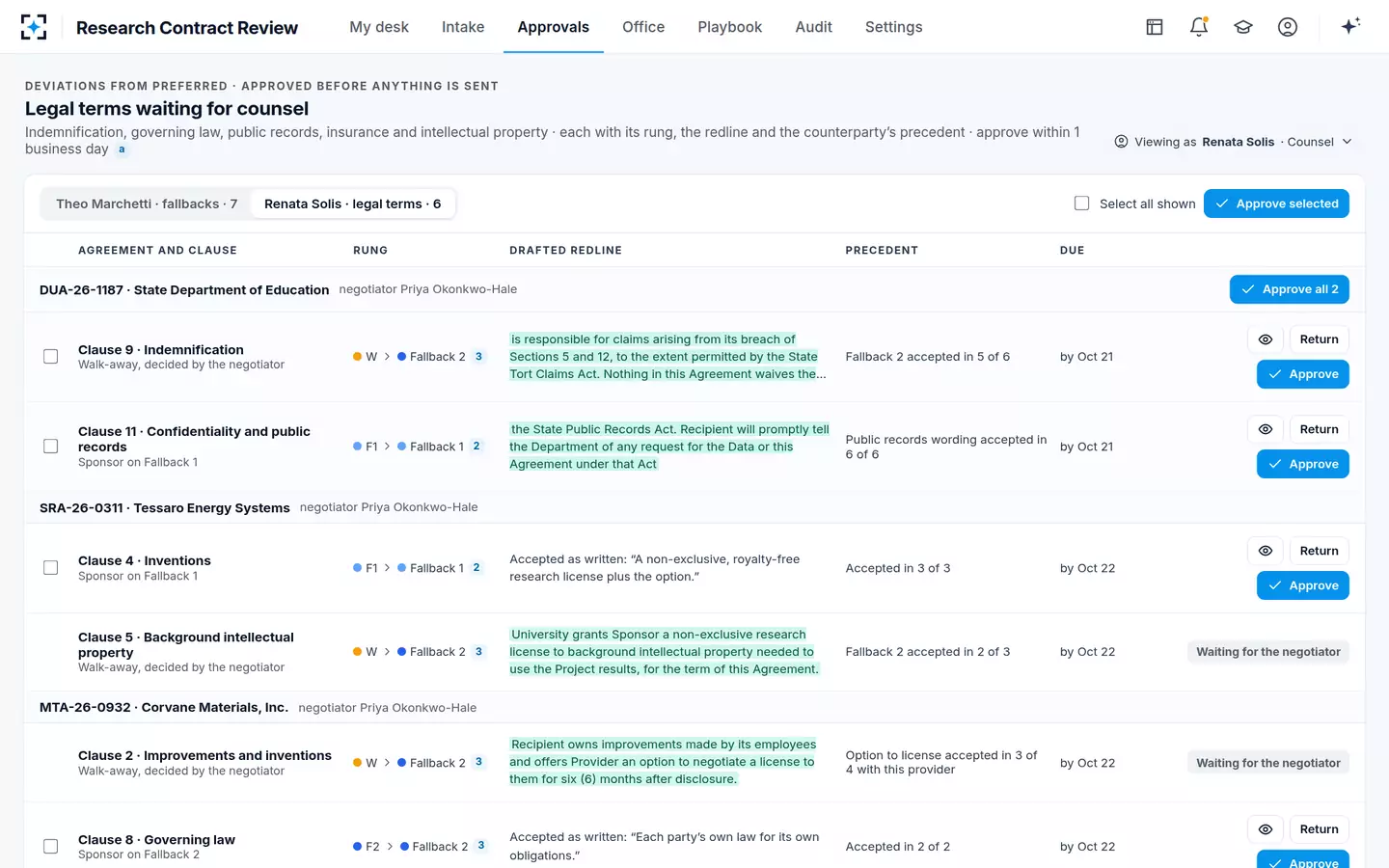Check the Clause 4 Inventions row
This screenshot has width=1389, height=868.
51,568
